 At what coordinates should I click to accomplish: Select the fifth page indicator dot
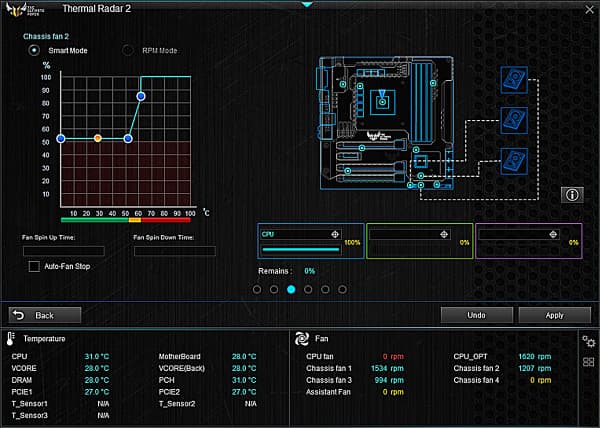coord(325,290)
